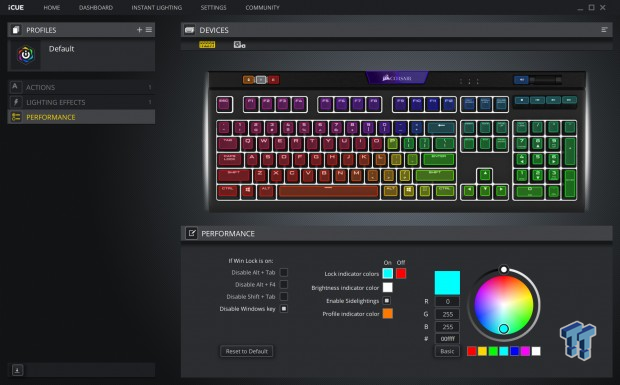This screenshot has width=620, height=385.
Task: Select the Default profile icon
Action: coord(26,55)
